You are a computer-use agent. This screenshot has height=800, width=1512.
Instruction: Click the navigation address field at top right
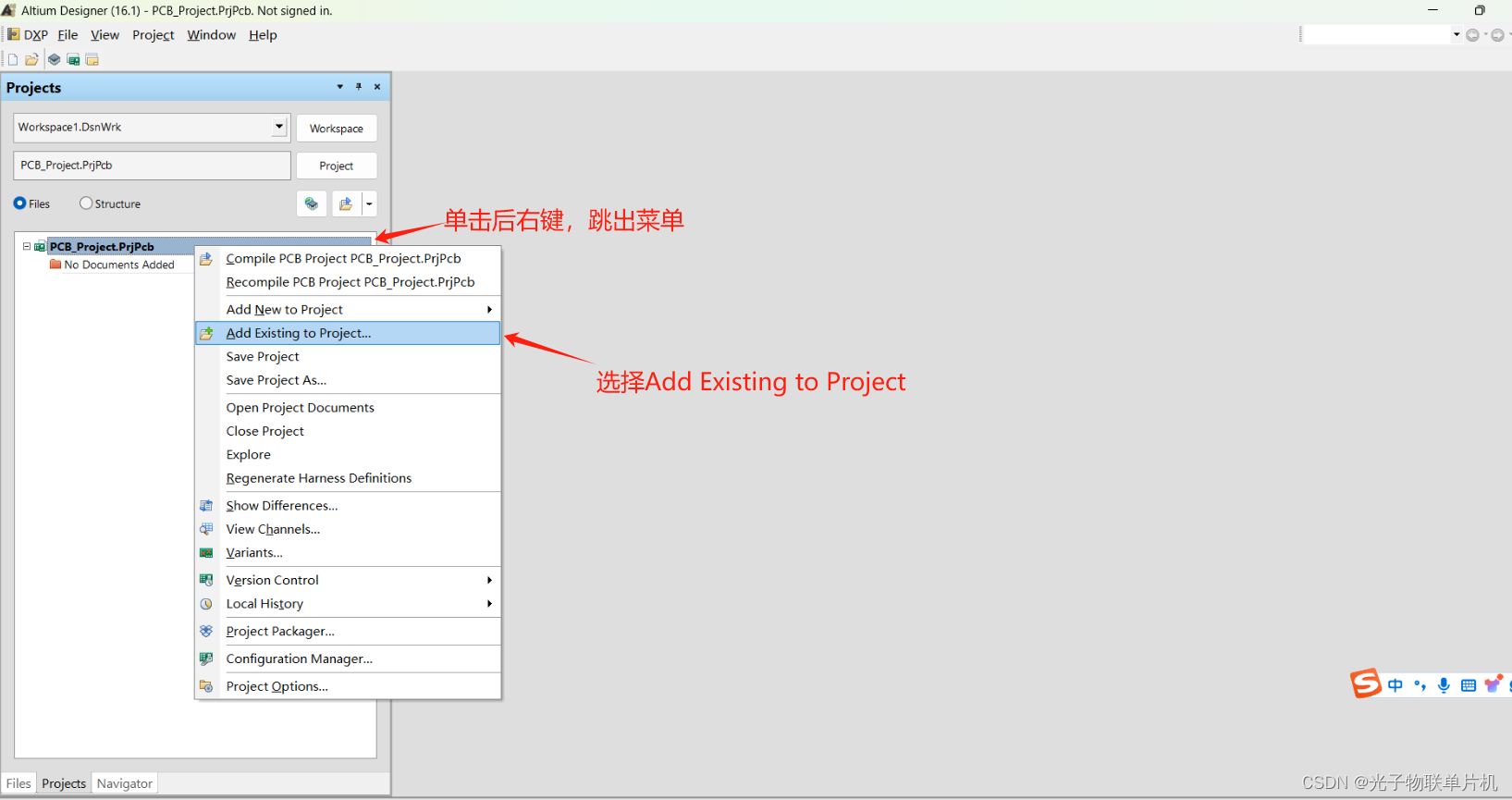click(1376, 35)
